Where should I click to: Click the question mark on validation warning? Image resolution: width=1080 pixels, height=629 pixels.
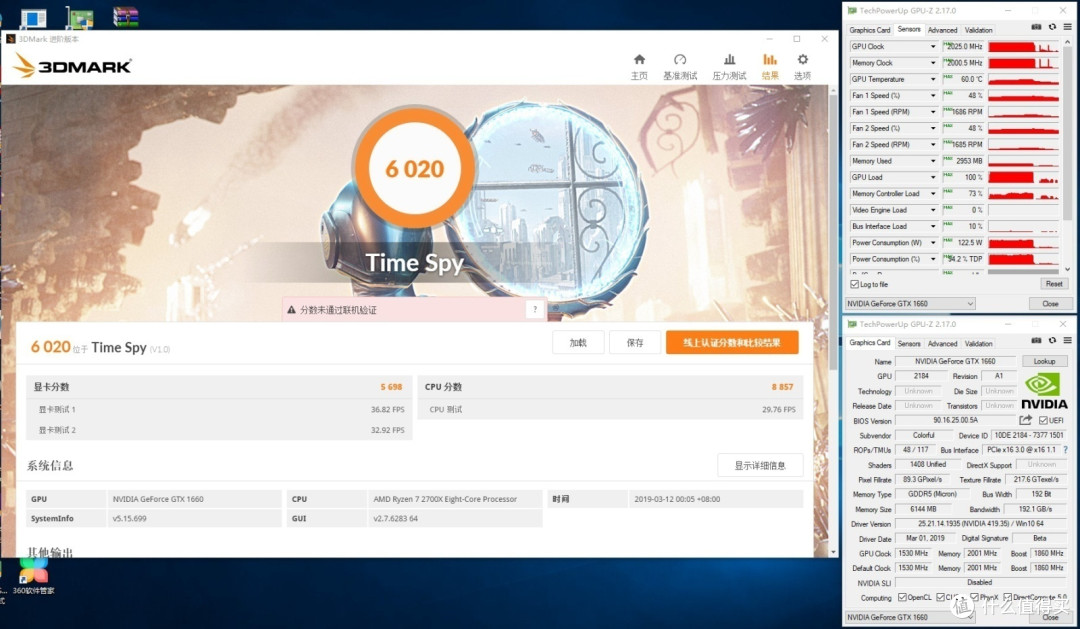point(534,310)
